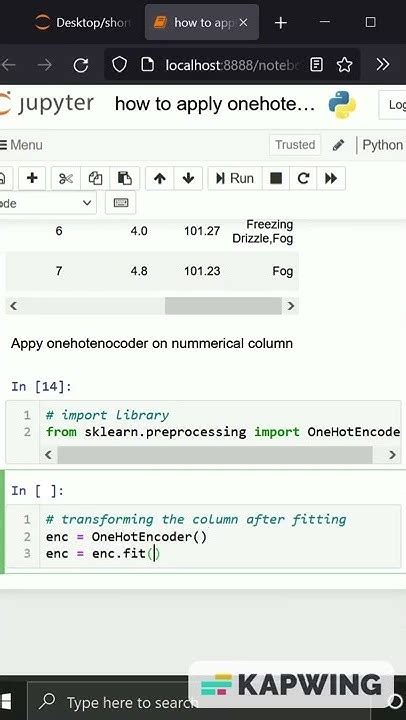Open a new browser tab
Screen dimensions: 406x720
(x=280, y=22)
